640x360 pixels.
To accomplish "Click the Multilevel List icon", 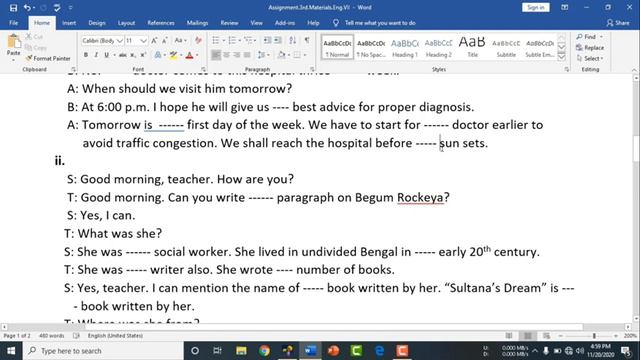I will [248, 40].
